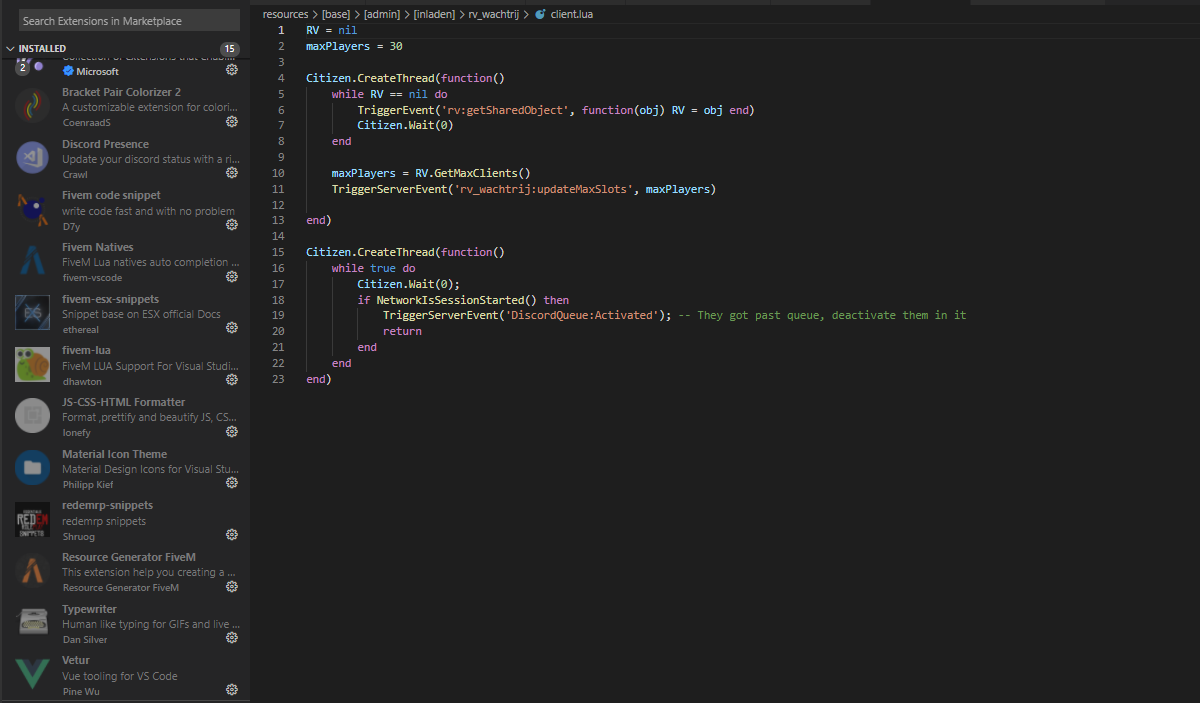Image resolution: width=1200 pixels, height=703 pixels.
Task: Click gear icon for Fivem code snippet
Action: tap(232, 225)
